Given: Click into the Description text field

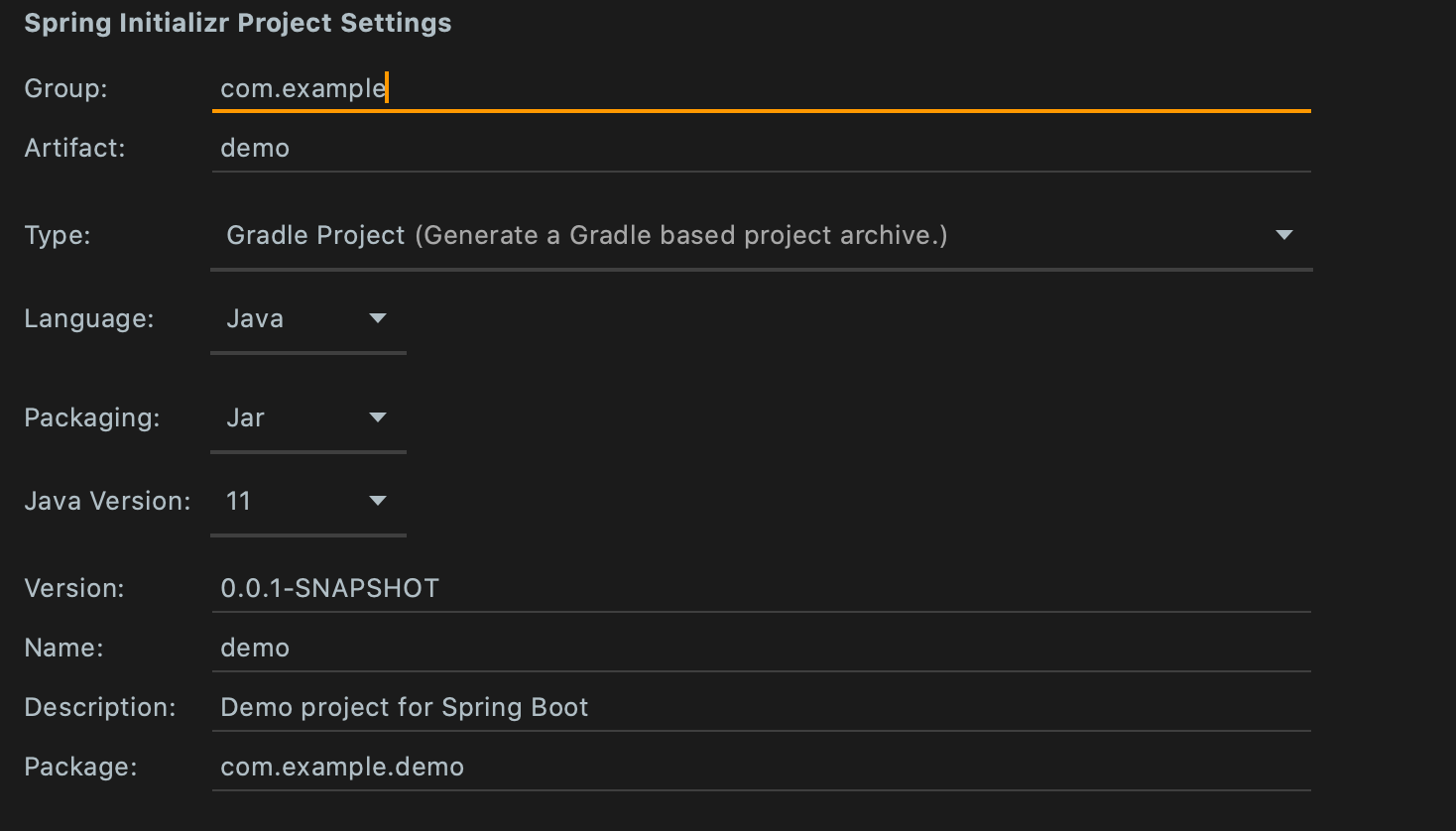Looking at the screenshot, I should (760, 707).
